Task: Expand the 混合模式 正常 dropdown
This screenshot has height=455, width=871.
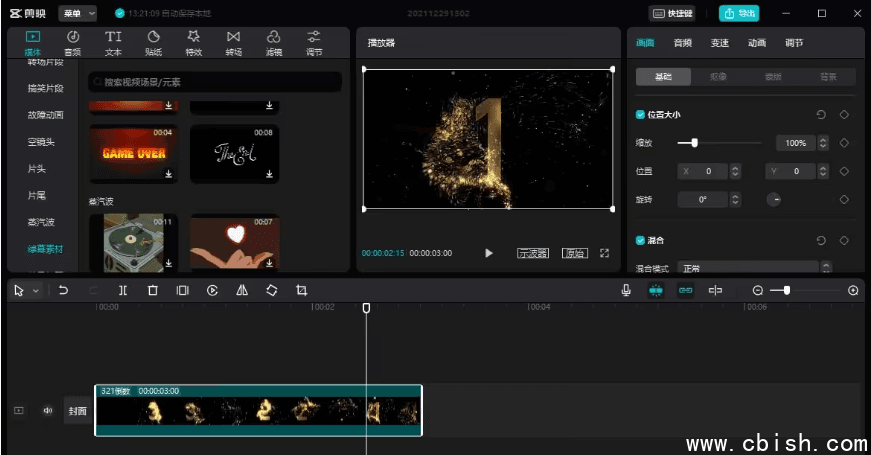Action: pos(756,268)
